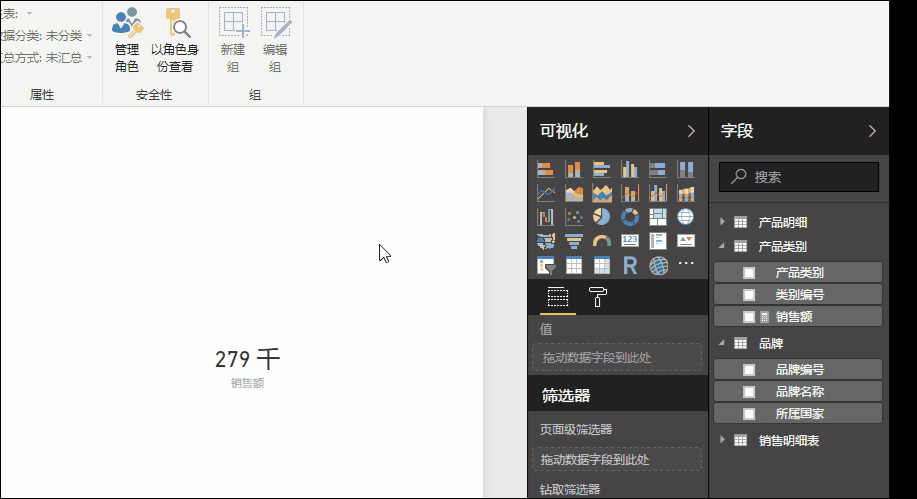917x499 pixels.
Task: Click the 编辑组 button
Action: [275, 40]
